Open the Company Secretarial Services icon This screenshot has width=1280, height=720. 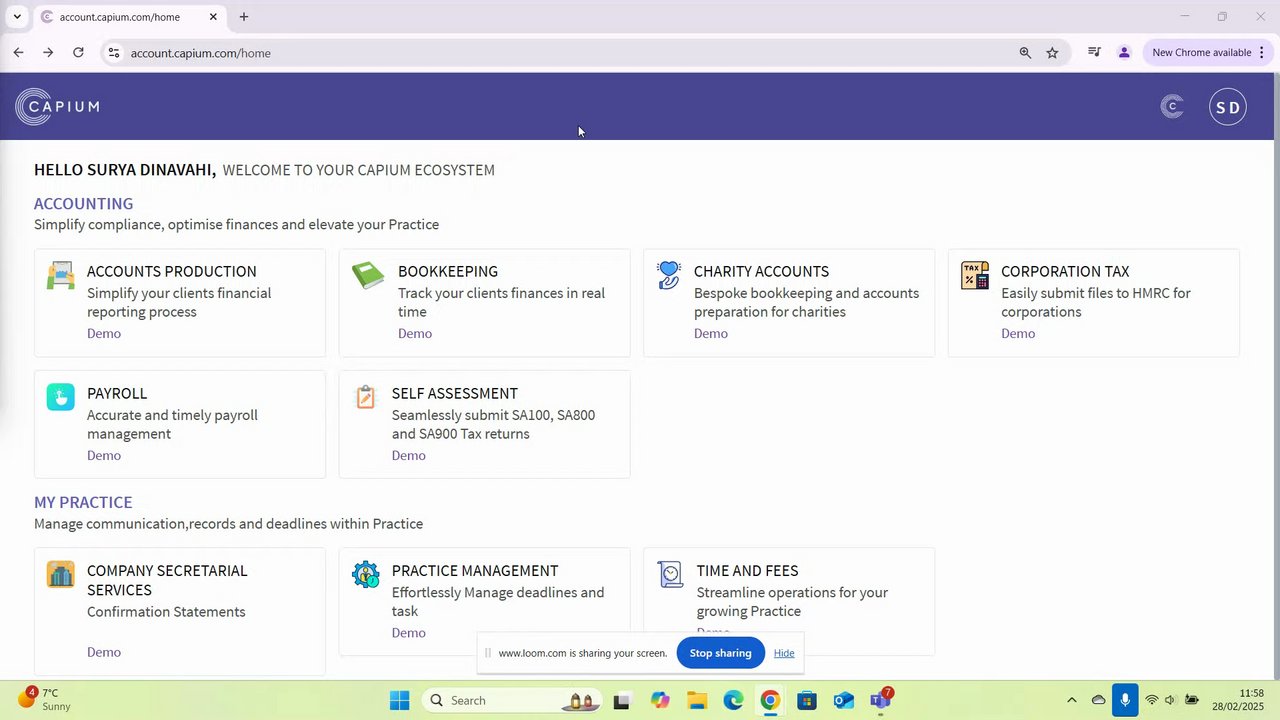tap(60, 574)
